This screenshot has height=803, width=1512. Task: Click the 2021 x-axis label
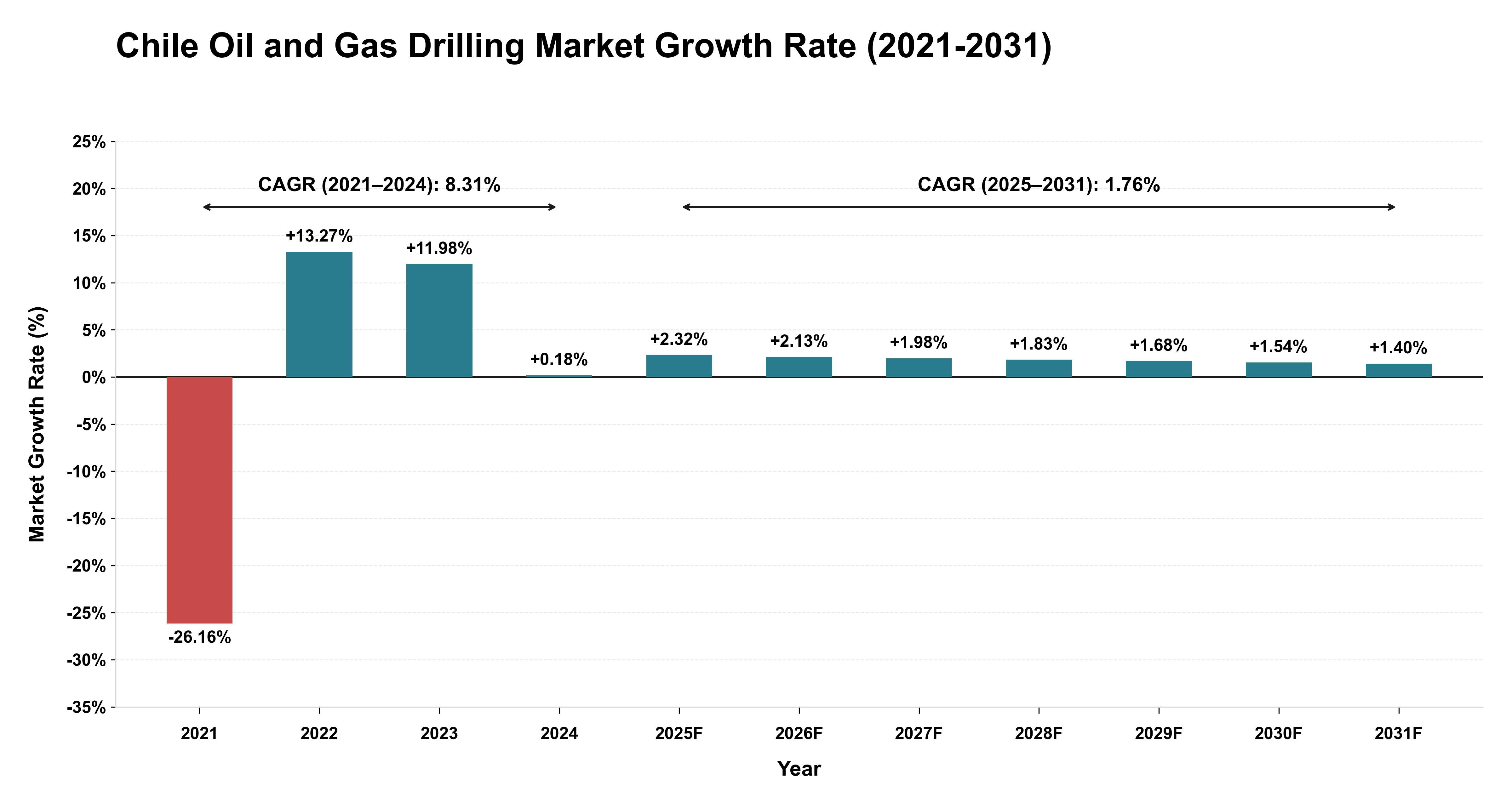[x=200, y=734]
